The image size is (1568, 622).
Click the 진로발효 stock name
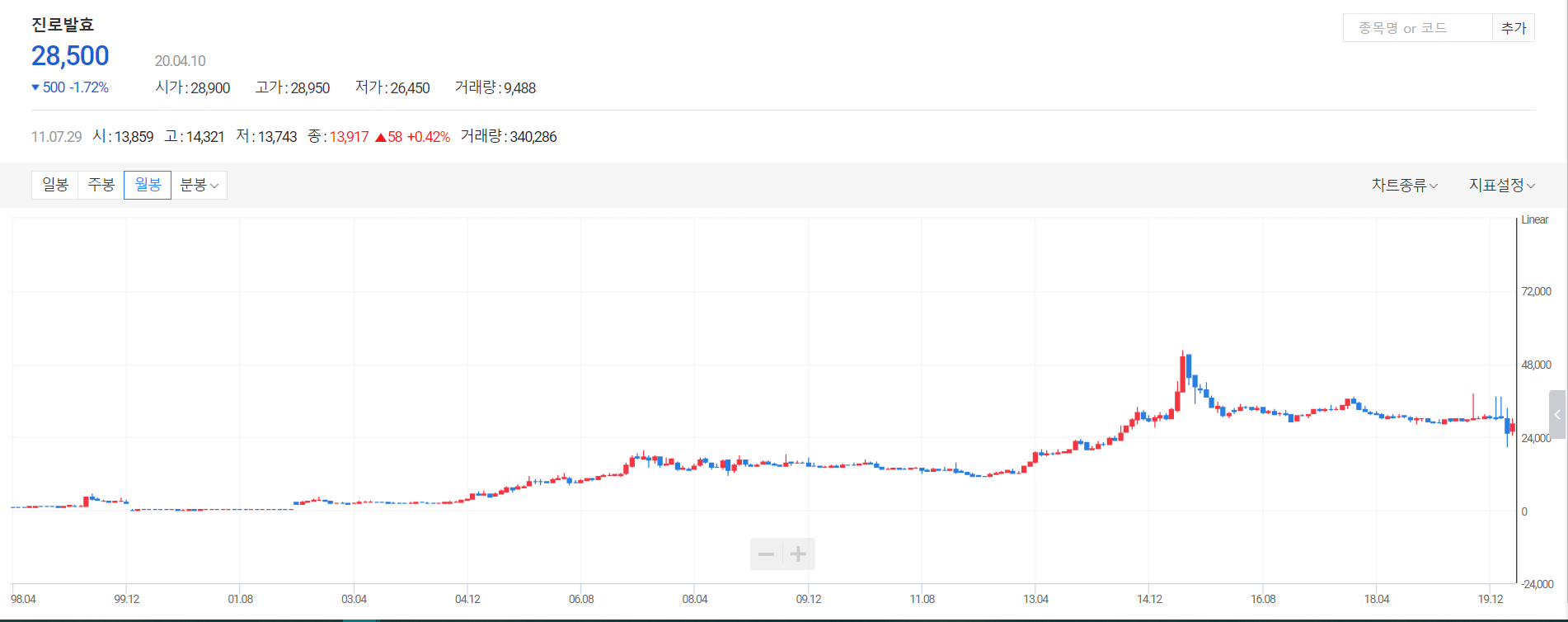click(63, 25)
